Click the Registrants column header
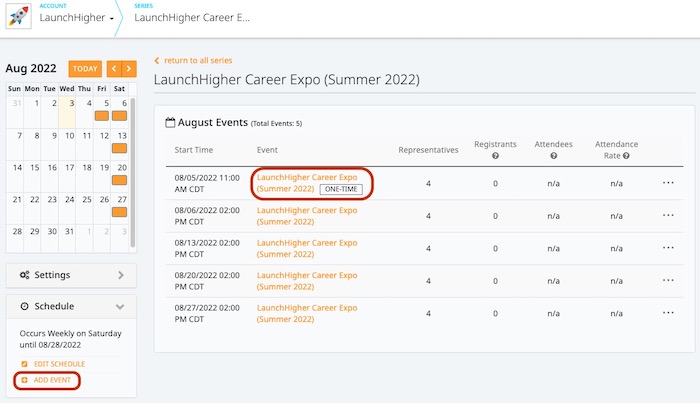 pos(495,144)
